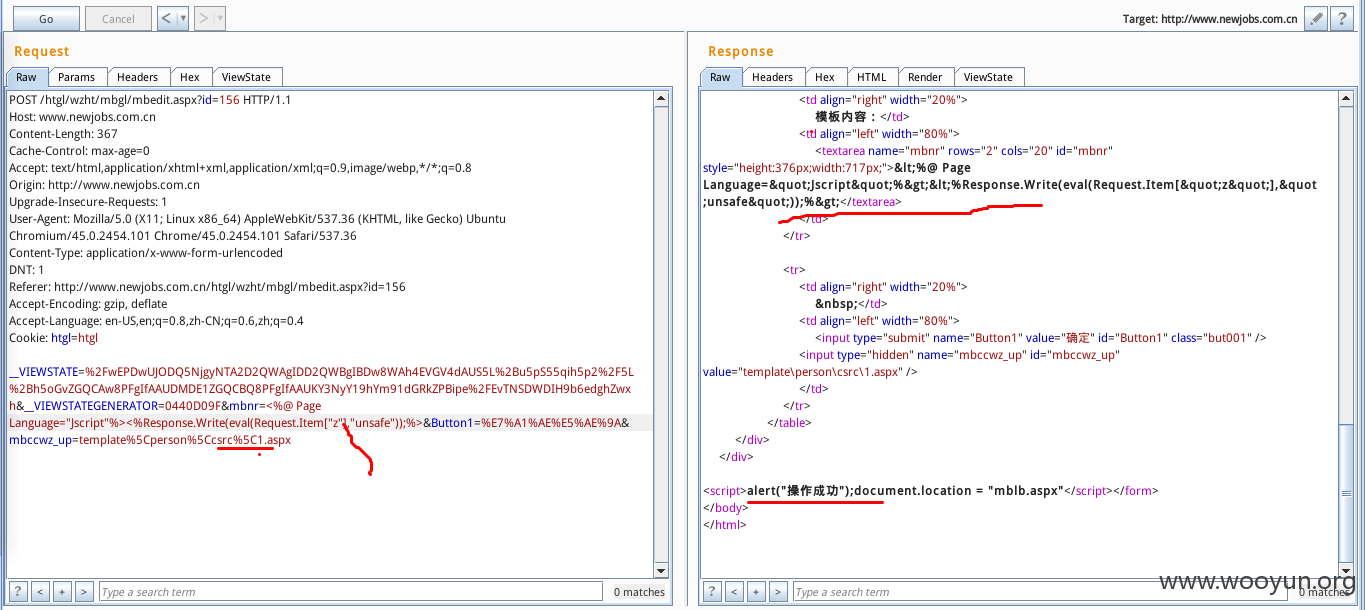The width and height of the screenshot is (1365, 610).
Task: Click request search plus options button
Action: point(62,592)
